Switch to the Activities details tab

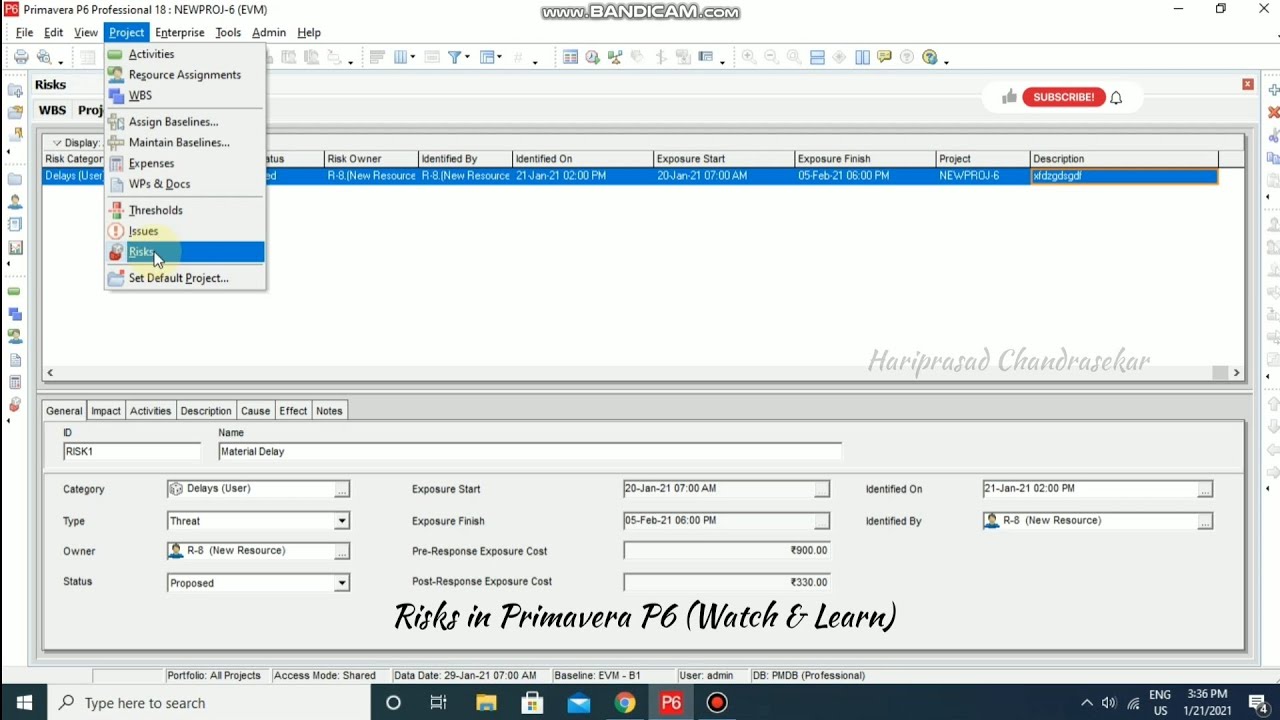pos(150,411)
